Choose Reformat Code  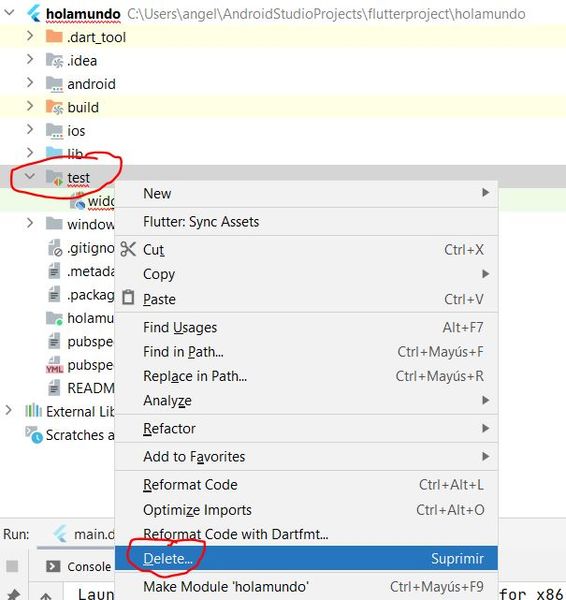point(306,485)
